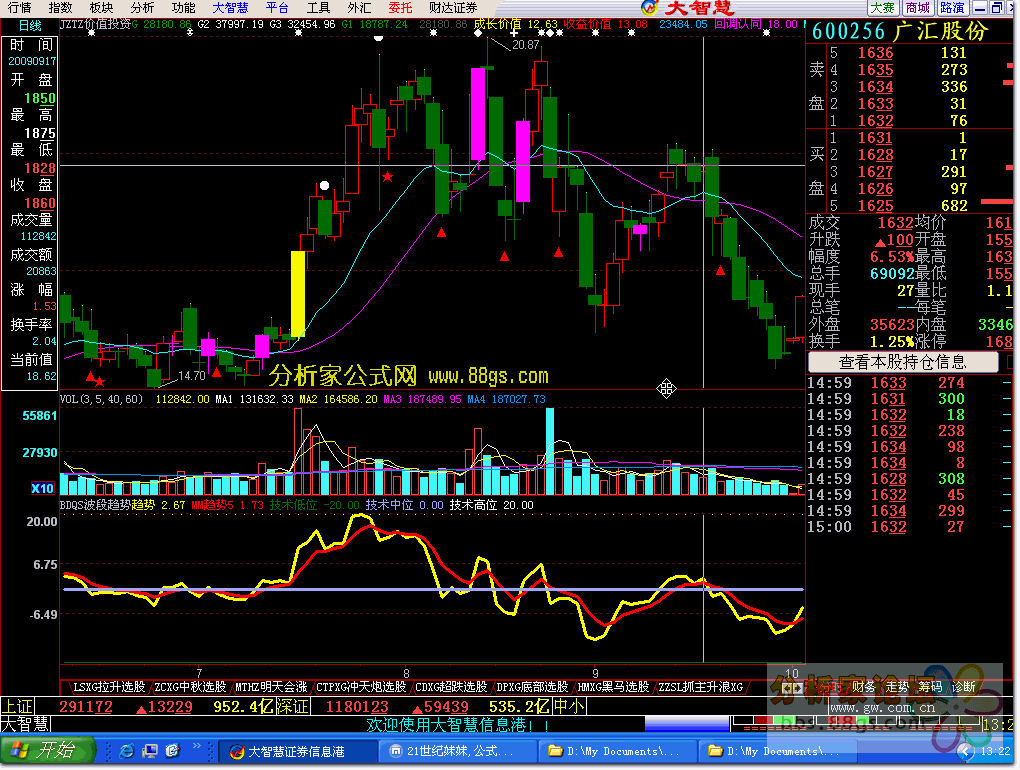Click the 大智慧 logo icon in title bar

[x=649, y=8]
